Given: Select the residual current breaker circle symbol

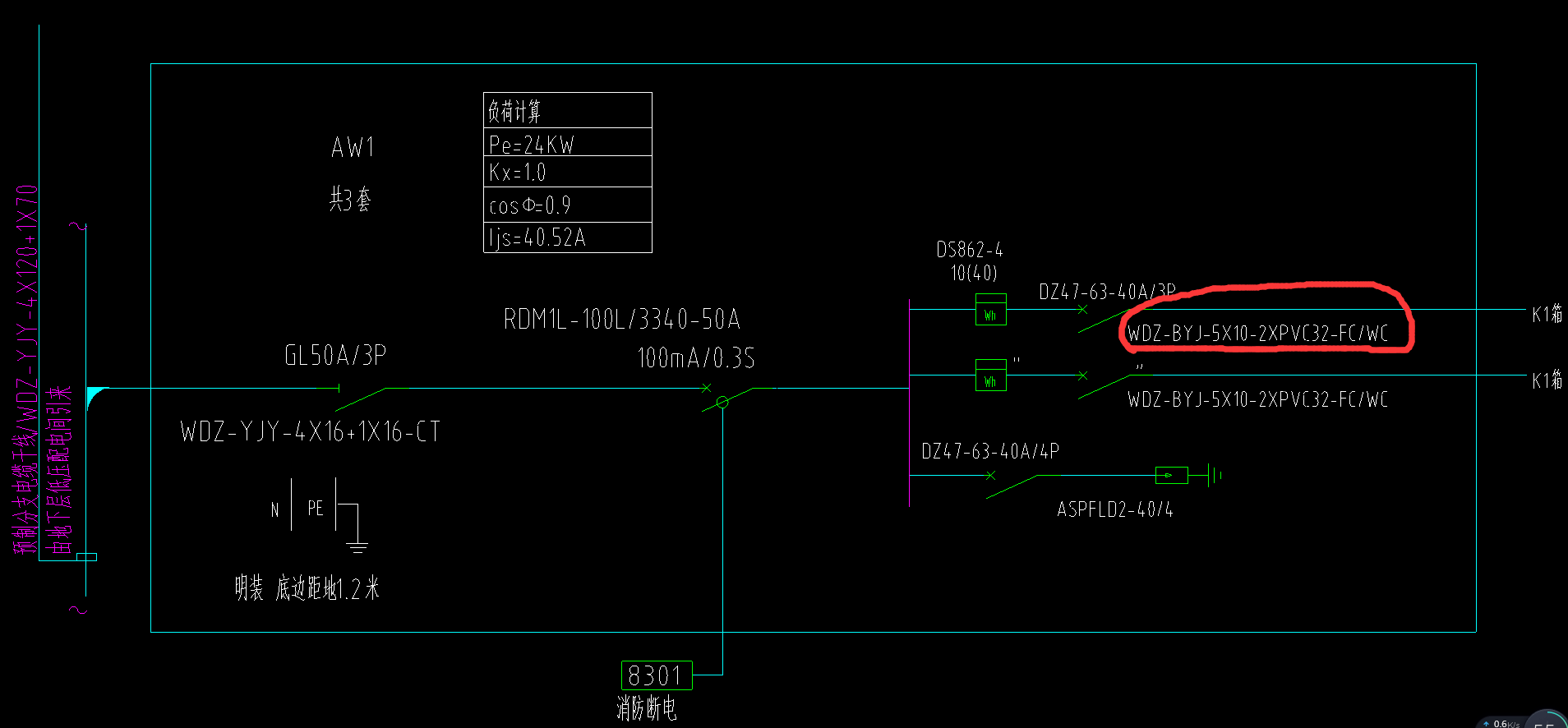Looking at the screenshot, I should pyautogui.click(x=722, y=402).
